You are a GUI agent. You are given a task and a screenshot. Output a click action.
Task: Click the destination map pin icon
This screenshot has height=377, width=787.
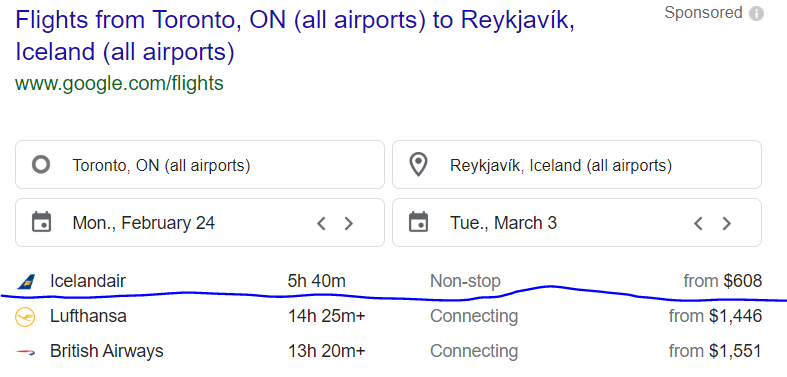point(418,165)
